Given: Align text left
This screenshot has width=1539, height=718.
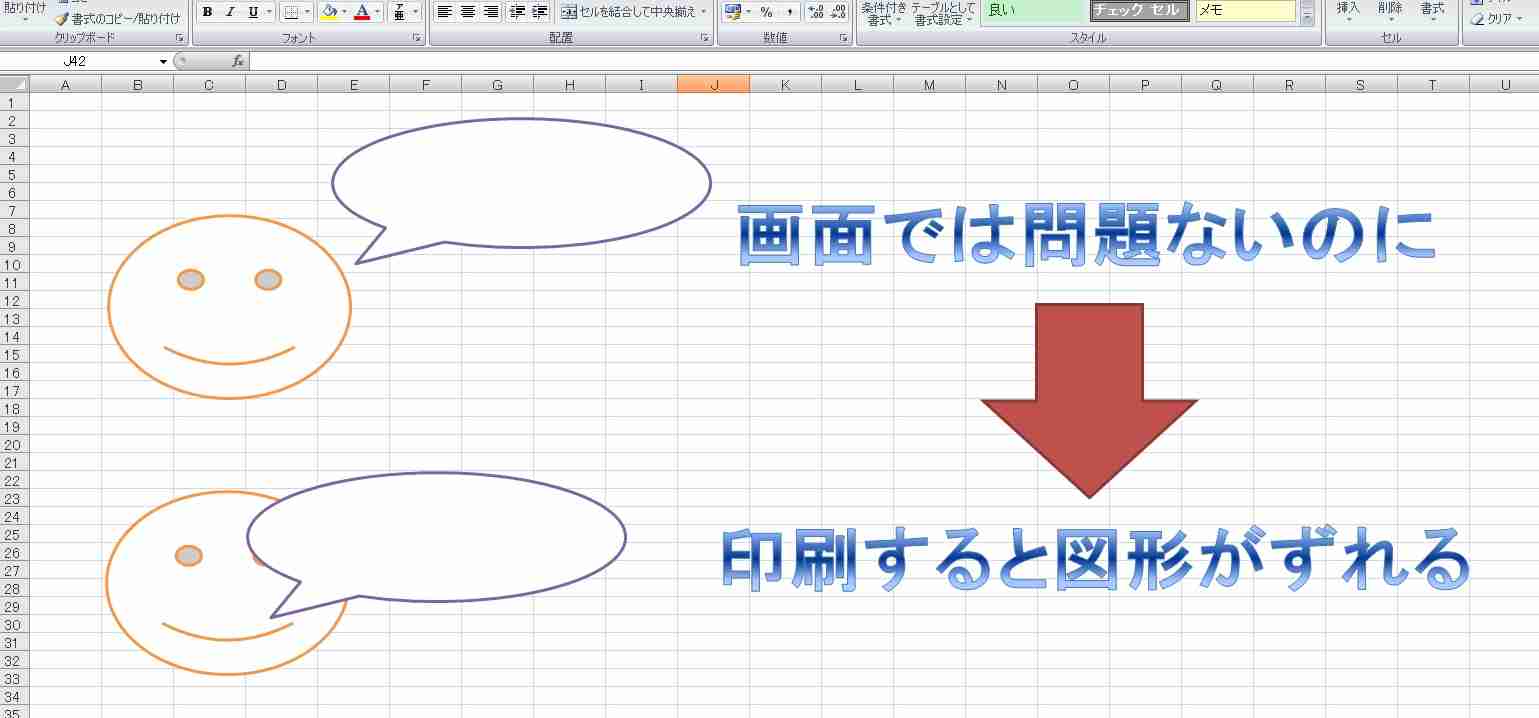Looking at the screenshot, I should tap(445, 12).
